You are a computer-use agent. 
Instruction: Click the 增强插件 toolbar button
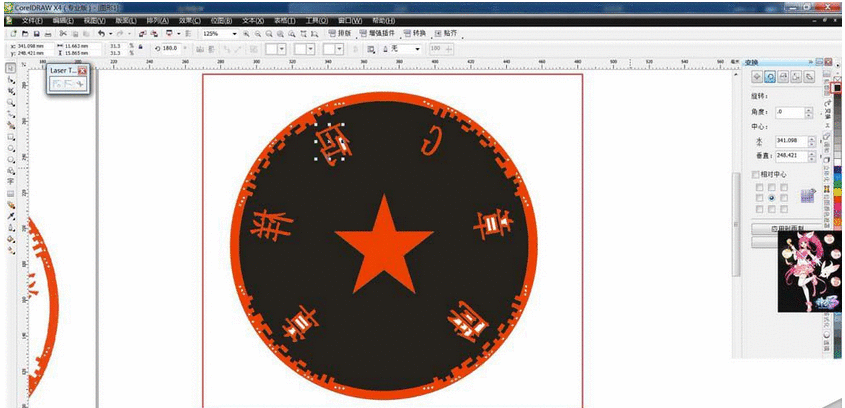376,33
